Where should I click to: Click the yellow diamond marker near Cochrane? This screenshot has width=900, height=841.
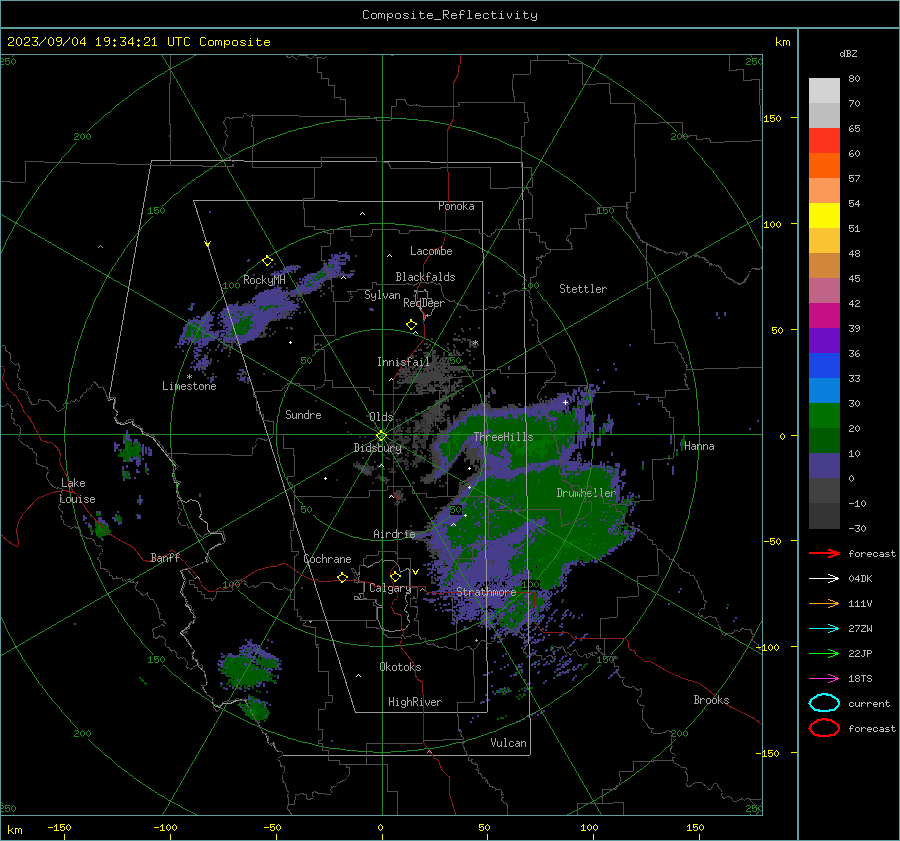tap(342, 577)
